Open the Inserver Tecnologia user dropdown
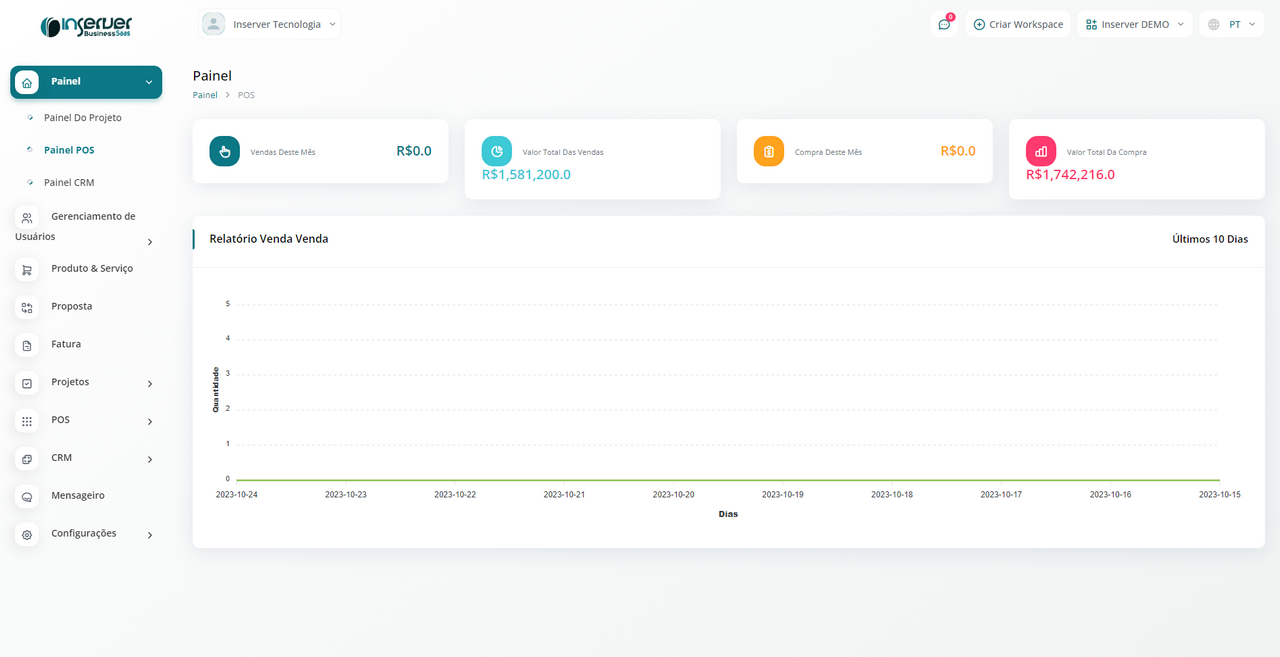Viewport: 1280px width, 657px height. click(x=270, y=24)
